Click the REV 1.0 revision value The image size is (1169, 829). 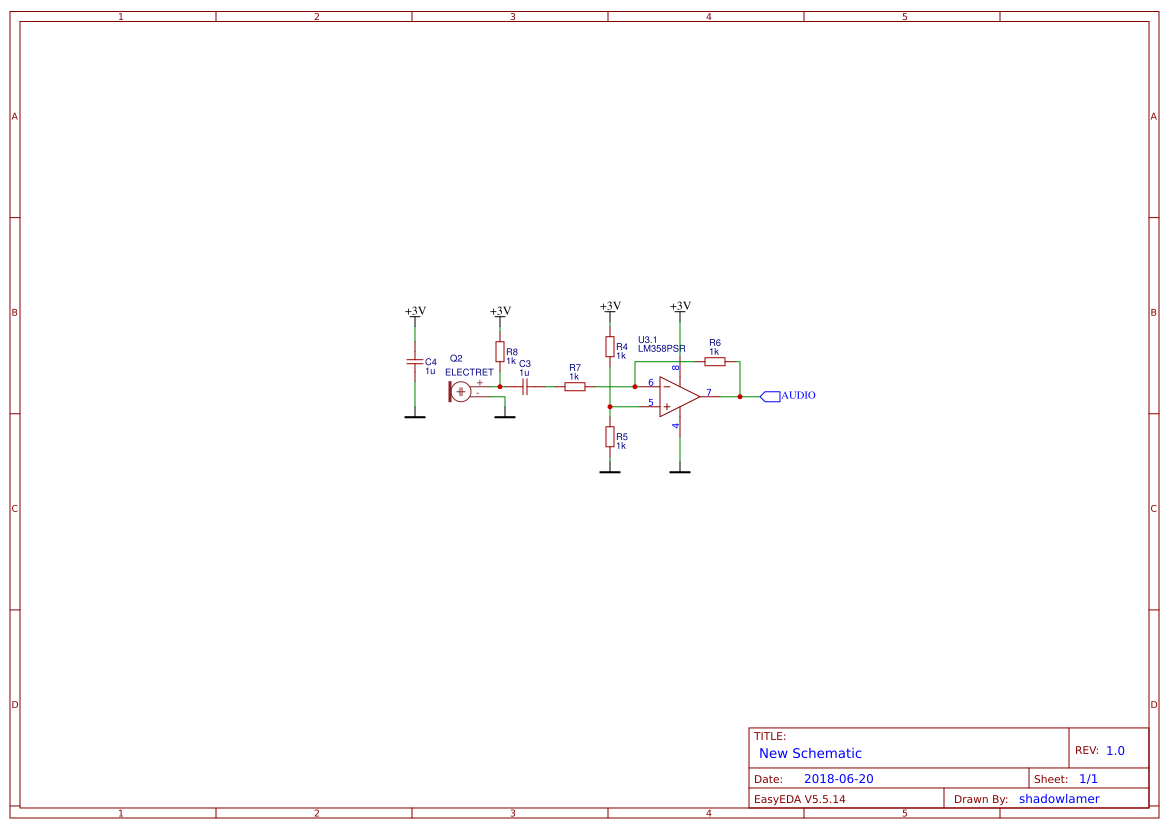[1114, 749]
